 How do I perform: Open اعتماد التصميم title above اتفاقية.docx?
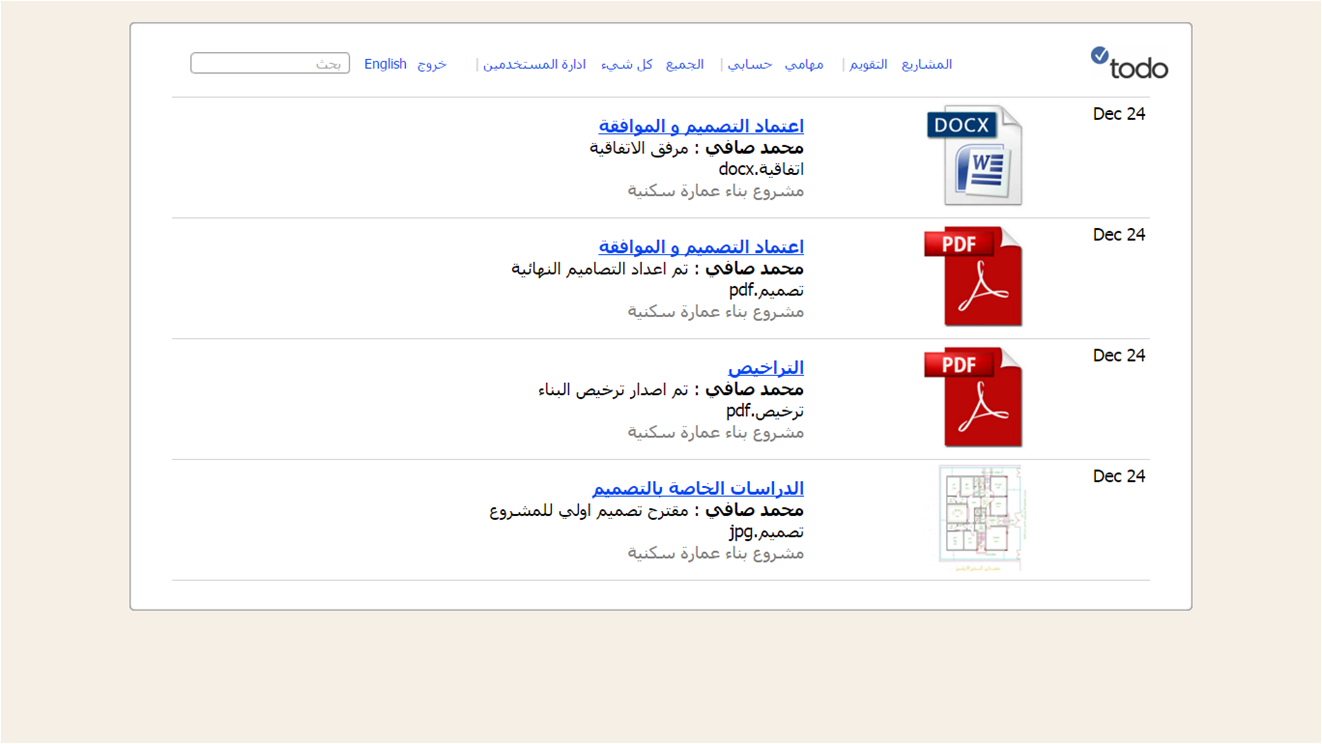701,126
